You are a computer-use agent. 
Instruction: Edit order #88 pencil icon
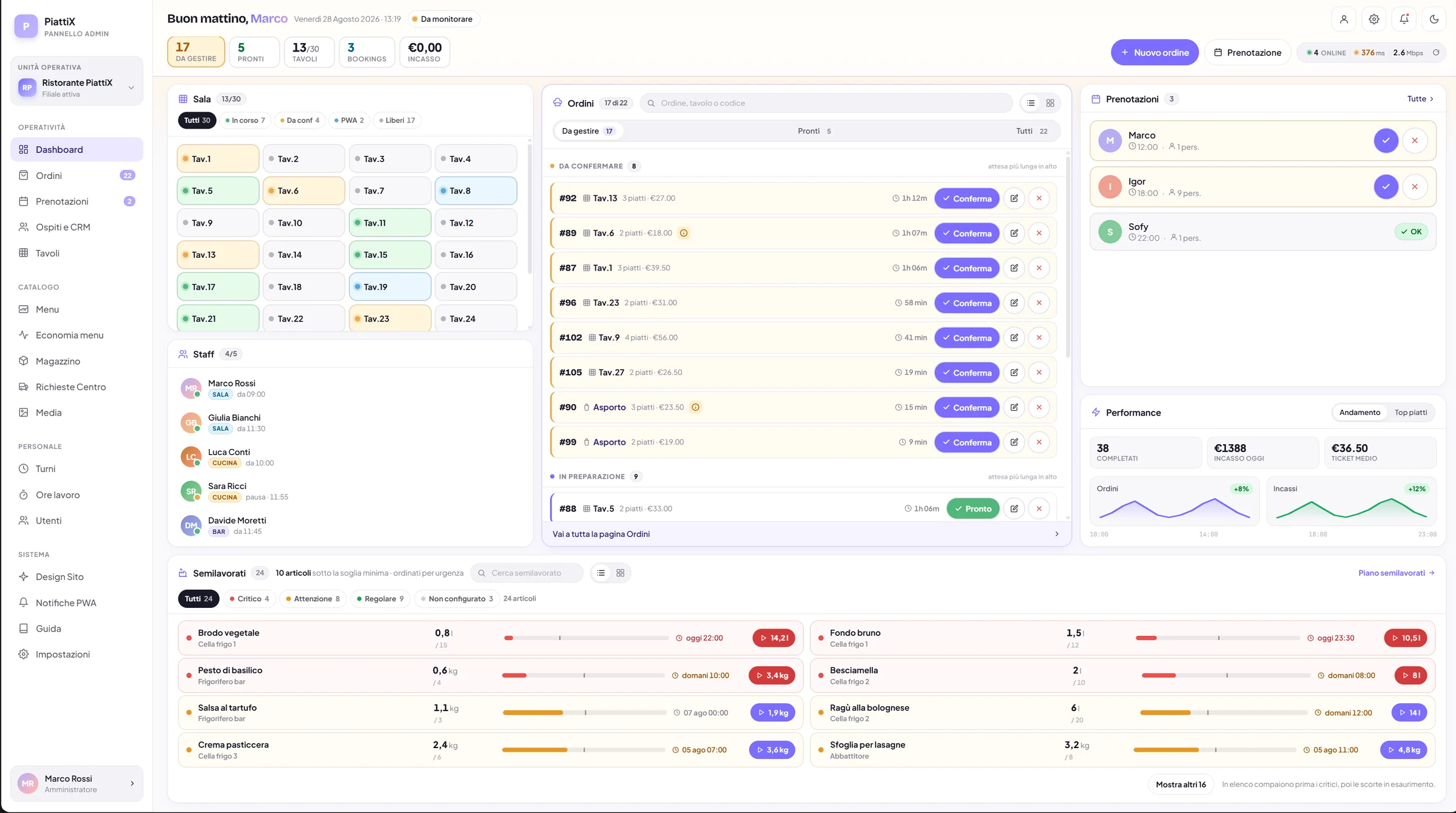(1014, 508)
